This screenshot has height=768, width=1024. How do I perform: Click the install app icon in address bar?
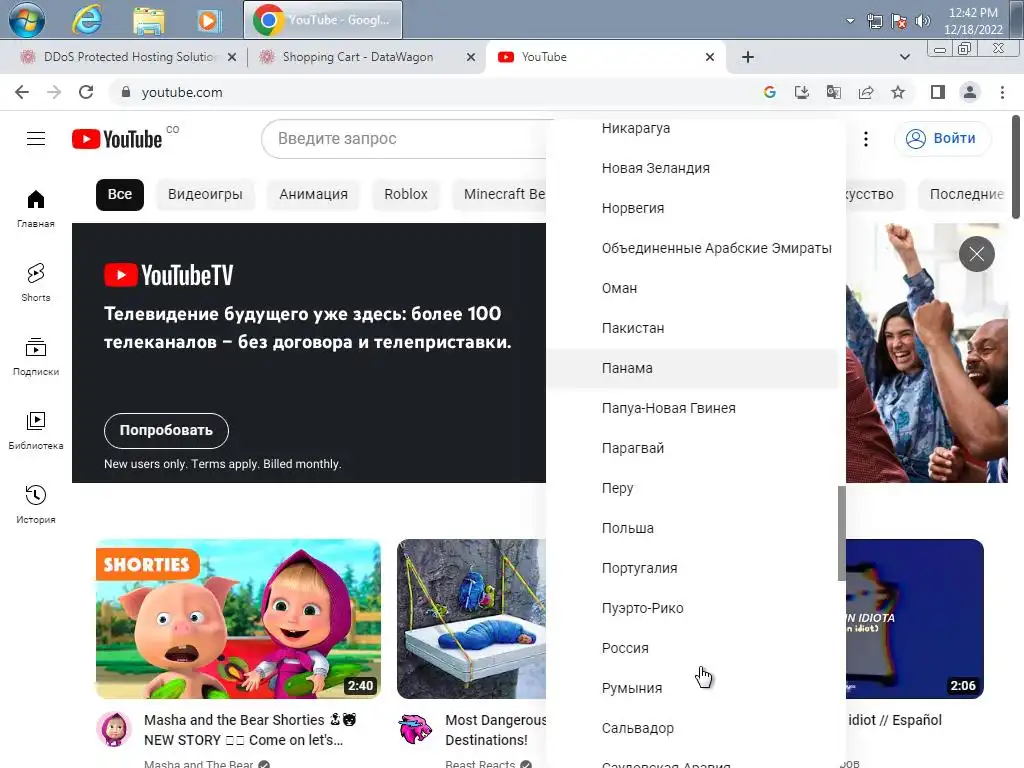click(802, 92)
